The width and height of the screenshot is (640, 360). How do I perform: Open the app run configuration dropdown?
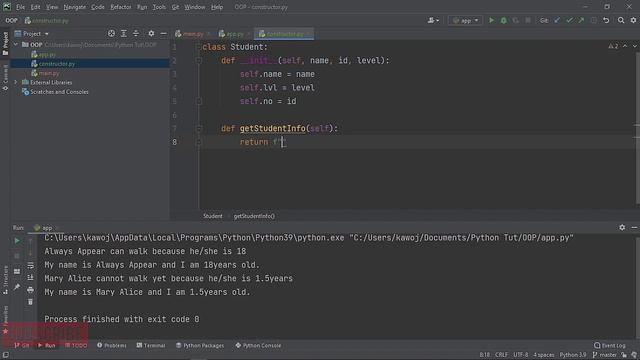[x=465, y=20]
